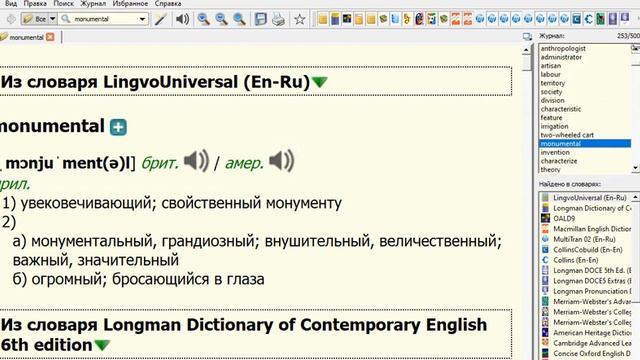Toggle the LingvoUniversal dictionary icon in the dictionary bar
The height and width of the screenshot is (360, 640).
click(x=323, y=19)
